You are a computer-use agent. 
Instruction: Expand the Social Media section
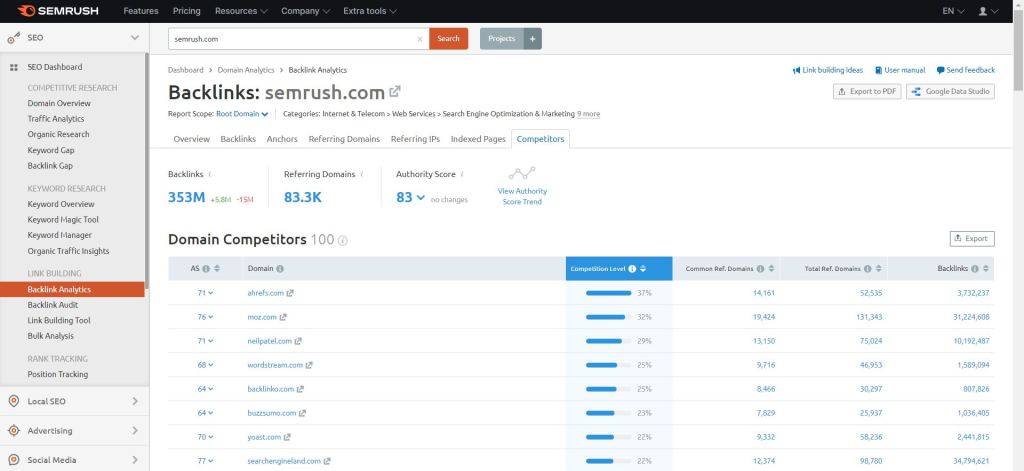click(x=135, y=460)
